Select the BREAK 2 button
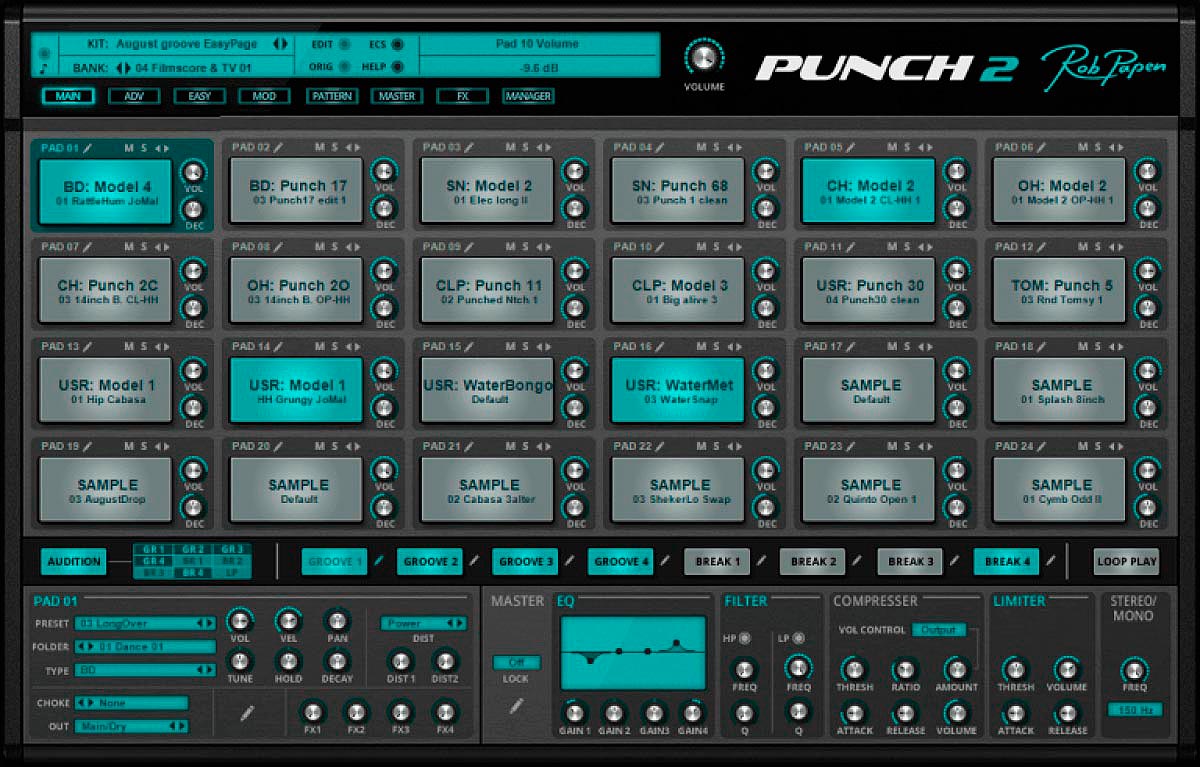Screen dimensions: 1200x767 (813, 561)
